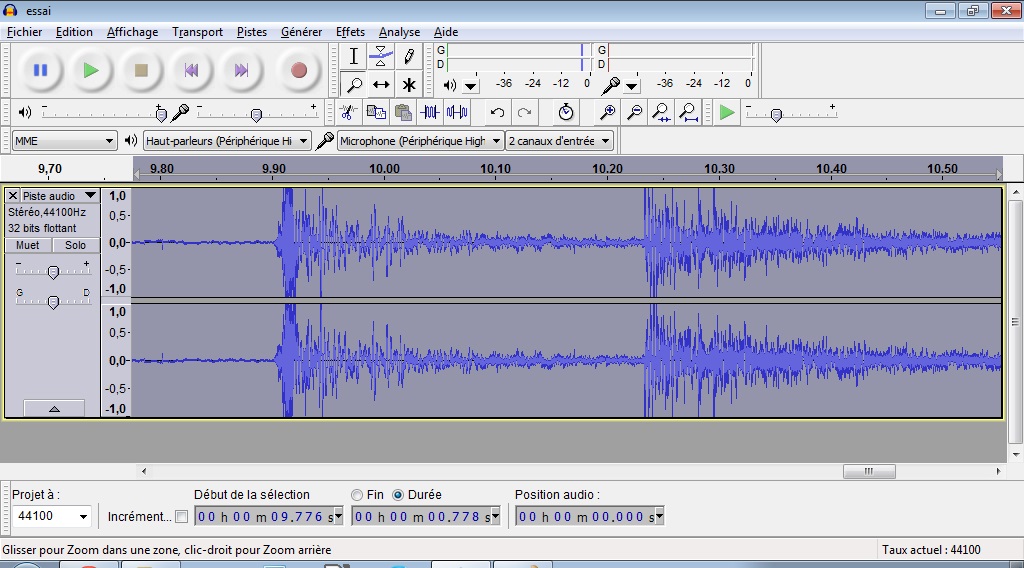Click the Trim audio icon
The image size is (1024, 568).
click(430, 112)
